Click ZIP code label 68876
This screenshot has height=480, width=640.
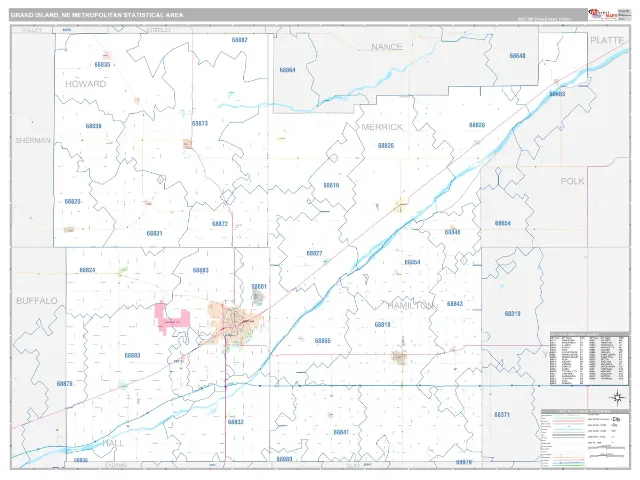tap(64, 384)
